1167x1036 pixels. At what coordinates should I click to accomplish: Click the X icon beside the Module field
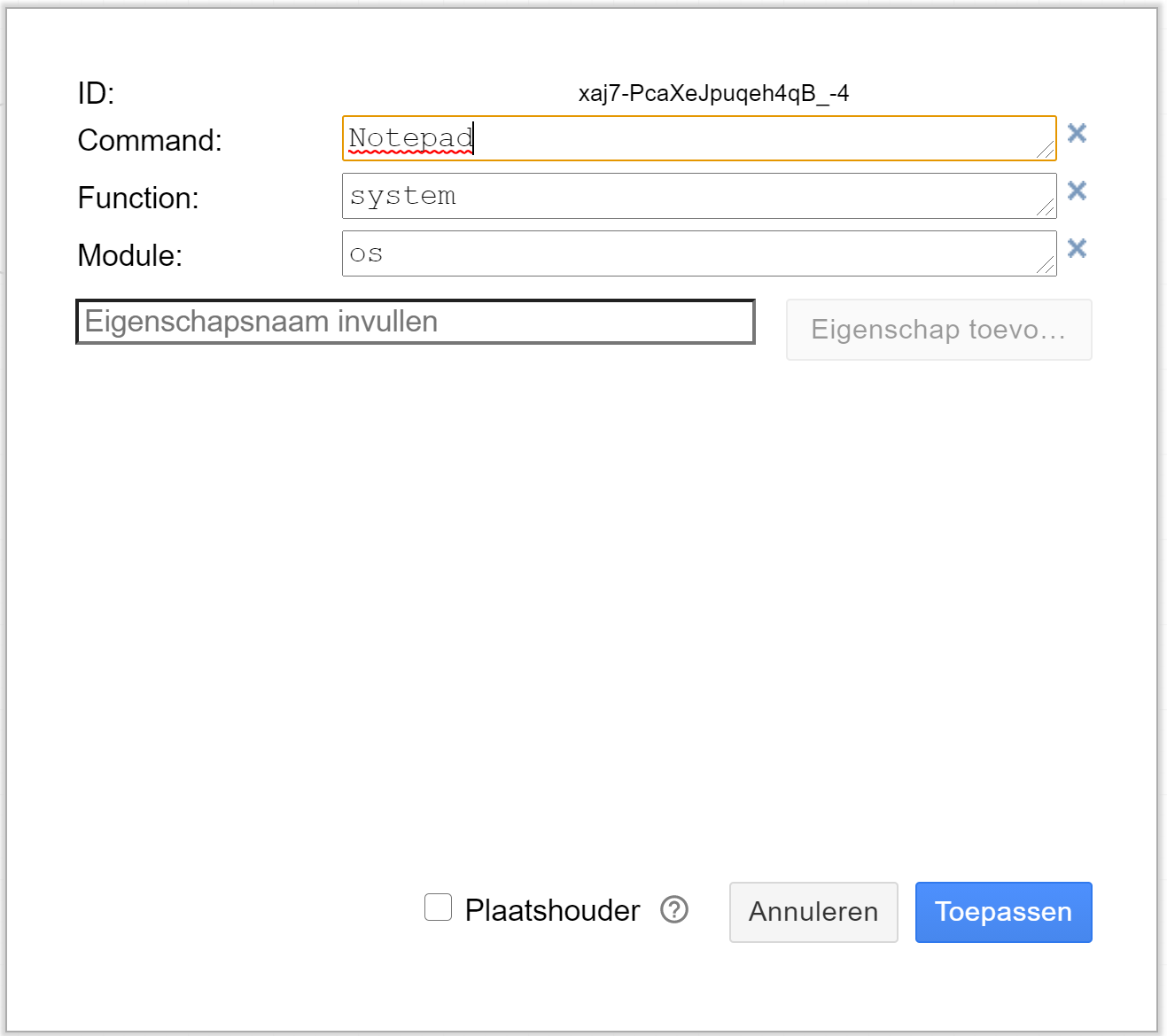pos(1077,248)
